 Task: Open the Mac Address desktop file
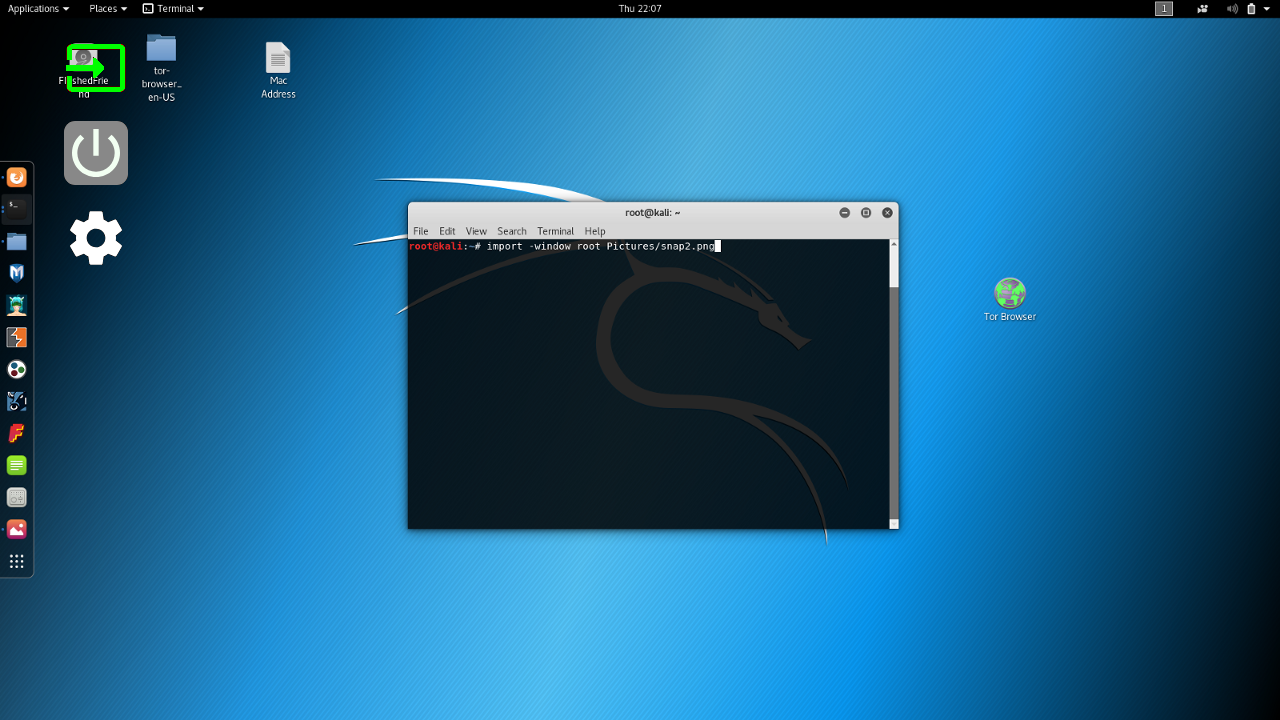pos(278,59)
